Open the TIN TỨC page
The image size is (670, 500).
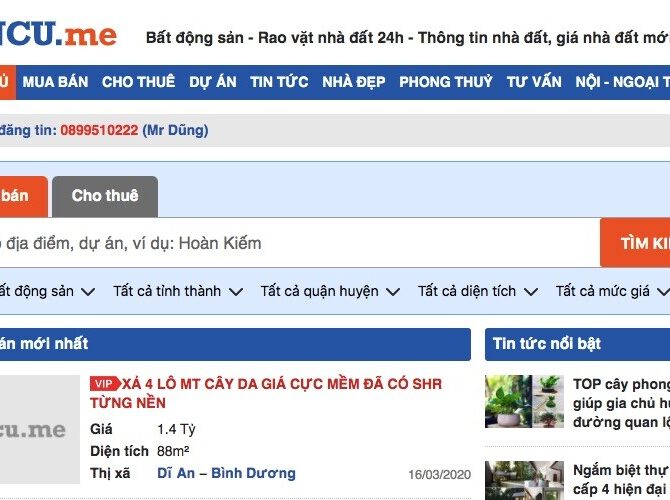[x=279, y=82]
